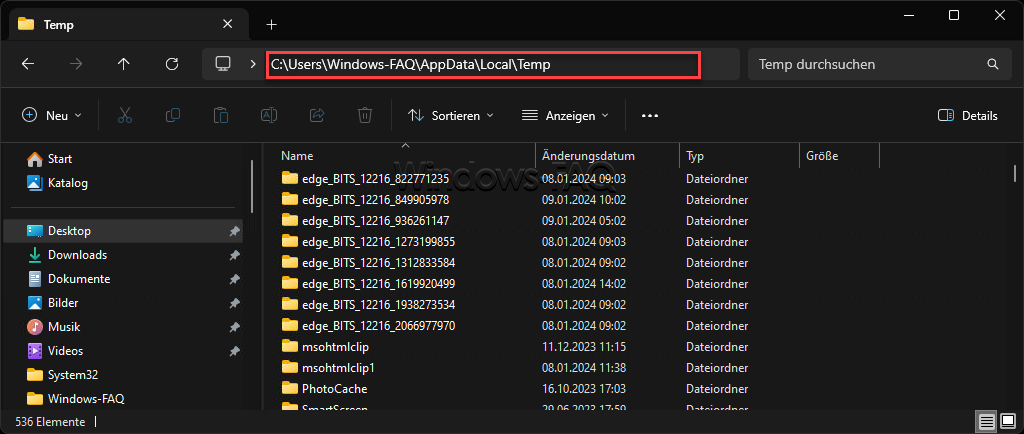
Task: Click the Back navigation arrow
Action: [x=28, y=64]
